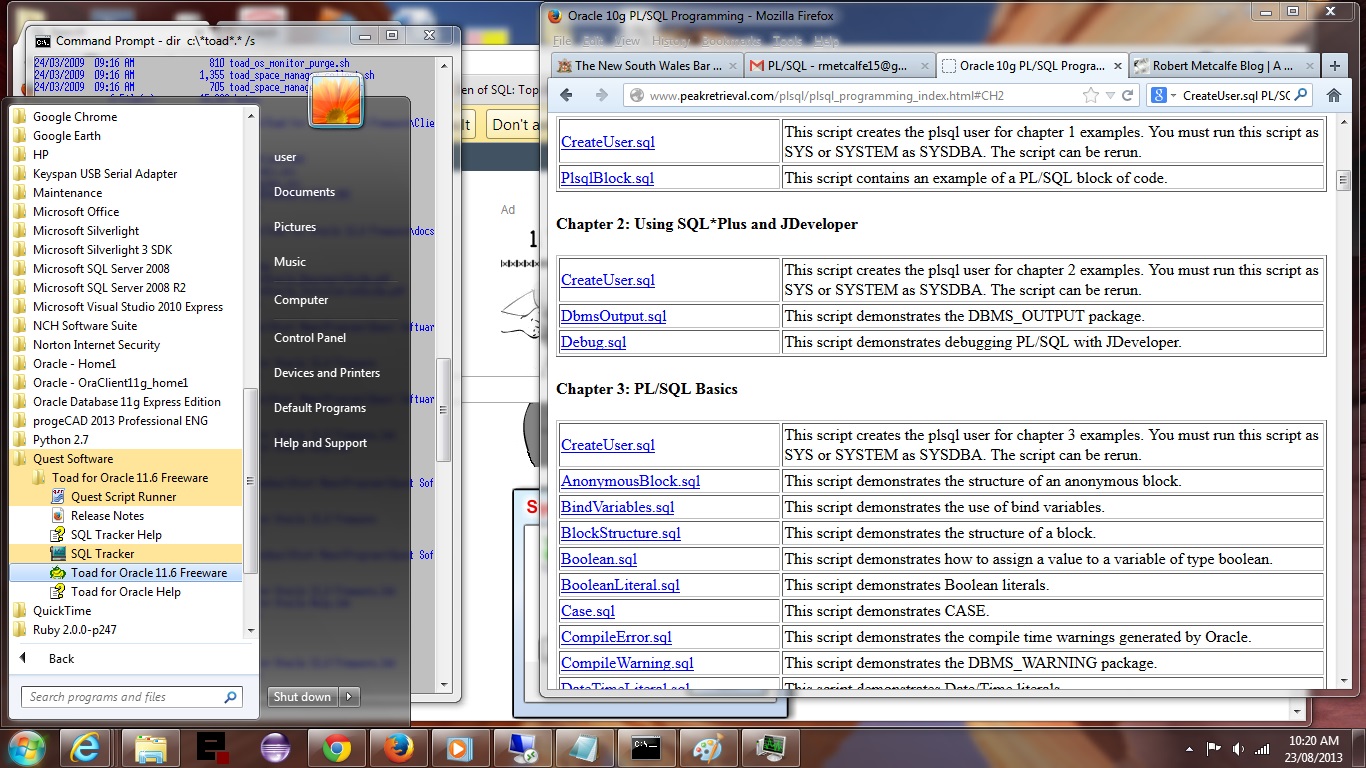Switch to Firefox via taskbar icon

pyautogui.click(x=397, y=747)
